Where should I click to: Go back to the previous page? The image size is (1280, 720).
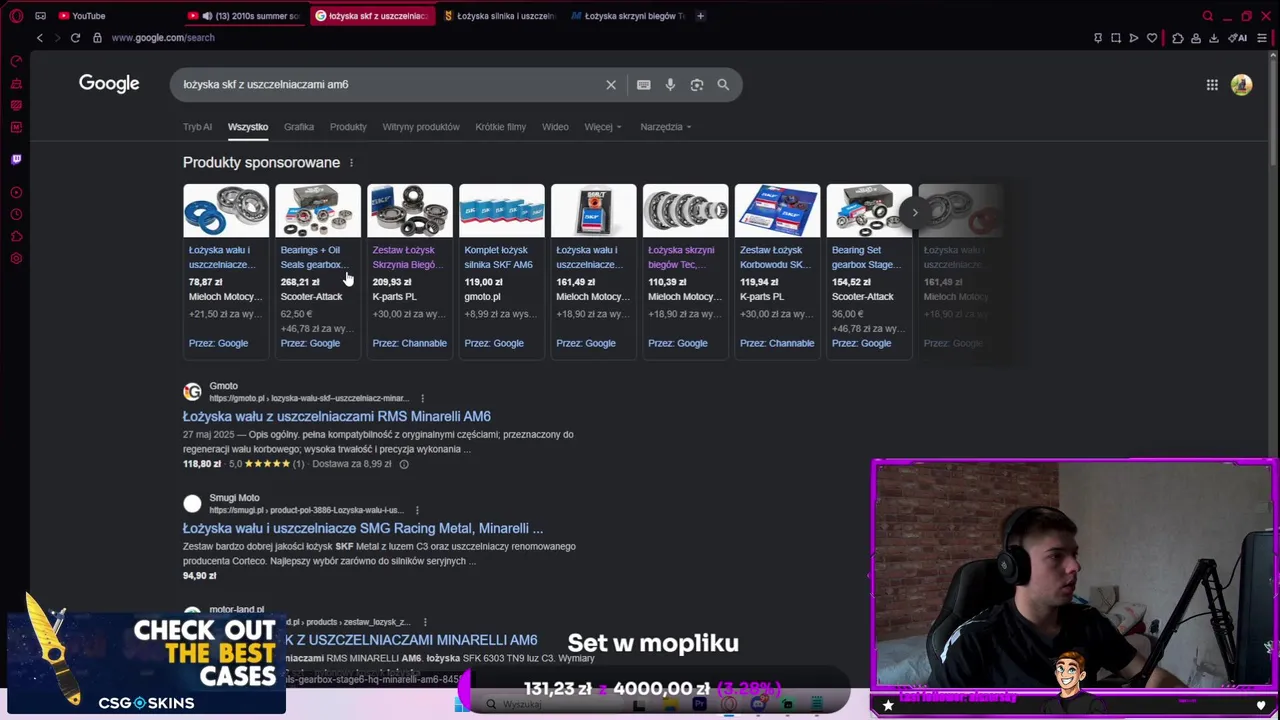40,38
